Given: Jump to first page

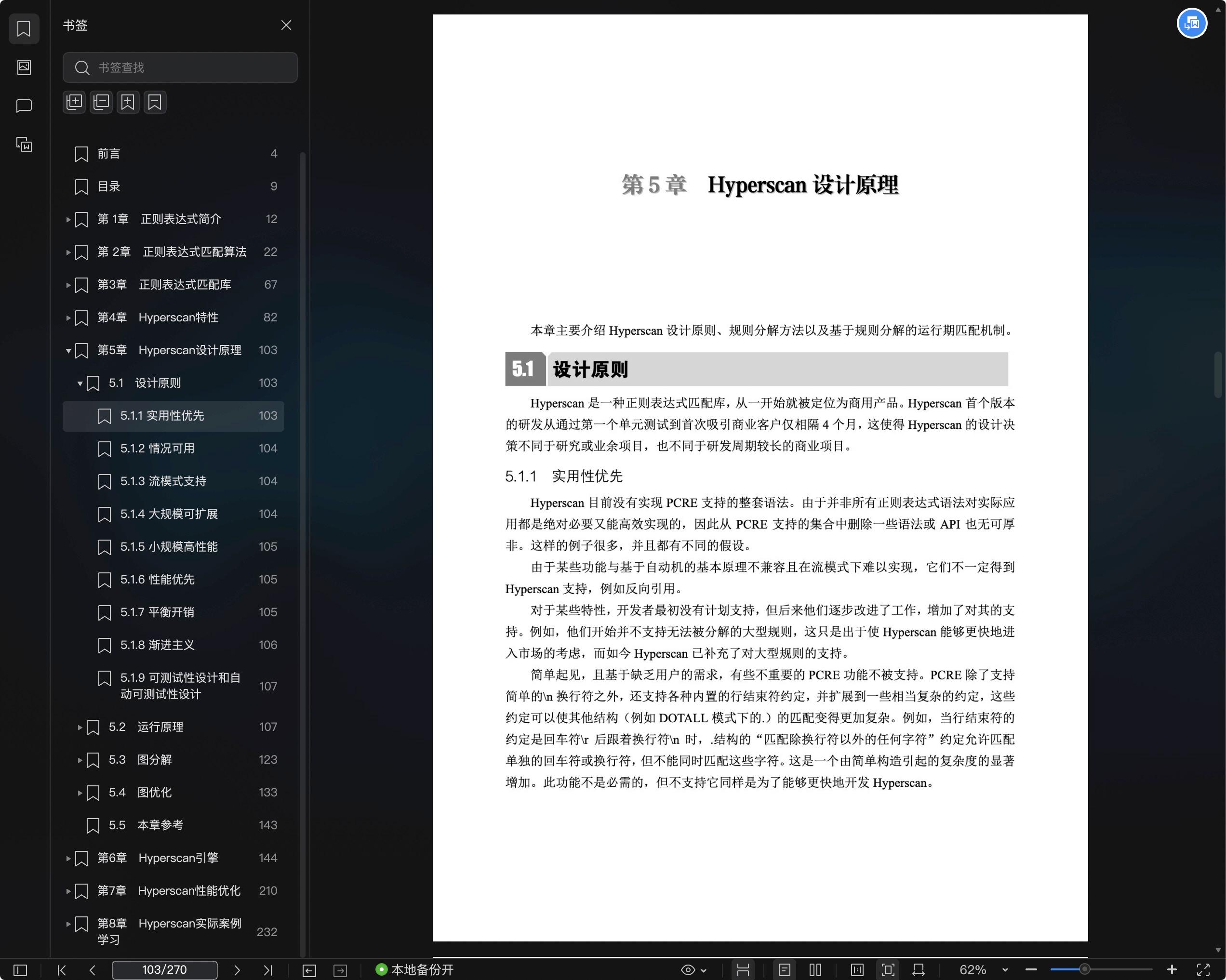Looking at the screenshot, I should click(x=61, y=970).
